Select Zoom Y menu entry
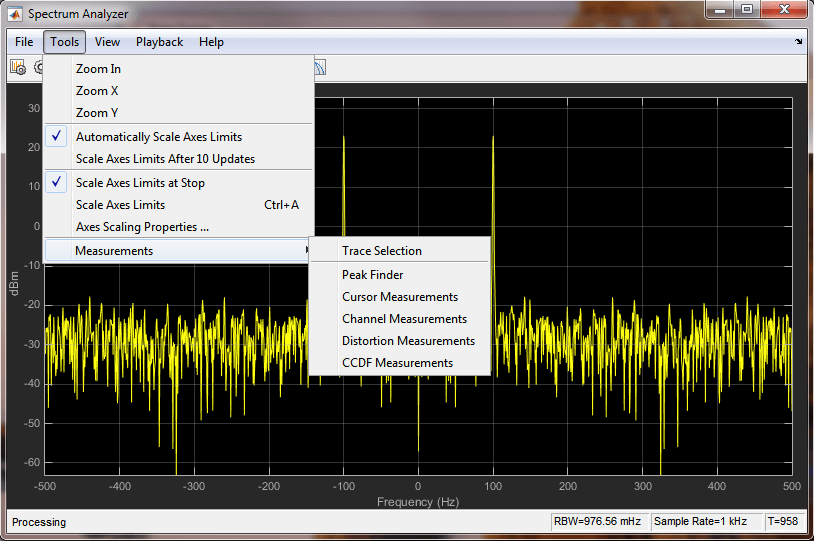Screen dimensions: 814x541 point(179,113)
